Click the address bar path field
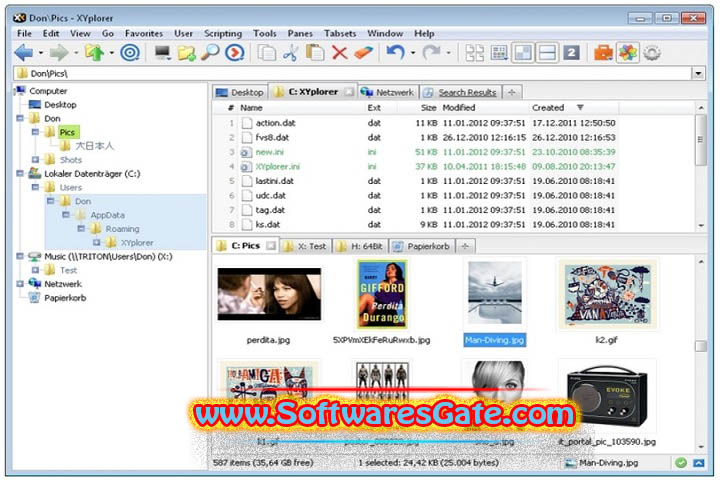The image size is (720, 480). point(354,73)
